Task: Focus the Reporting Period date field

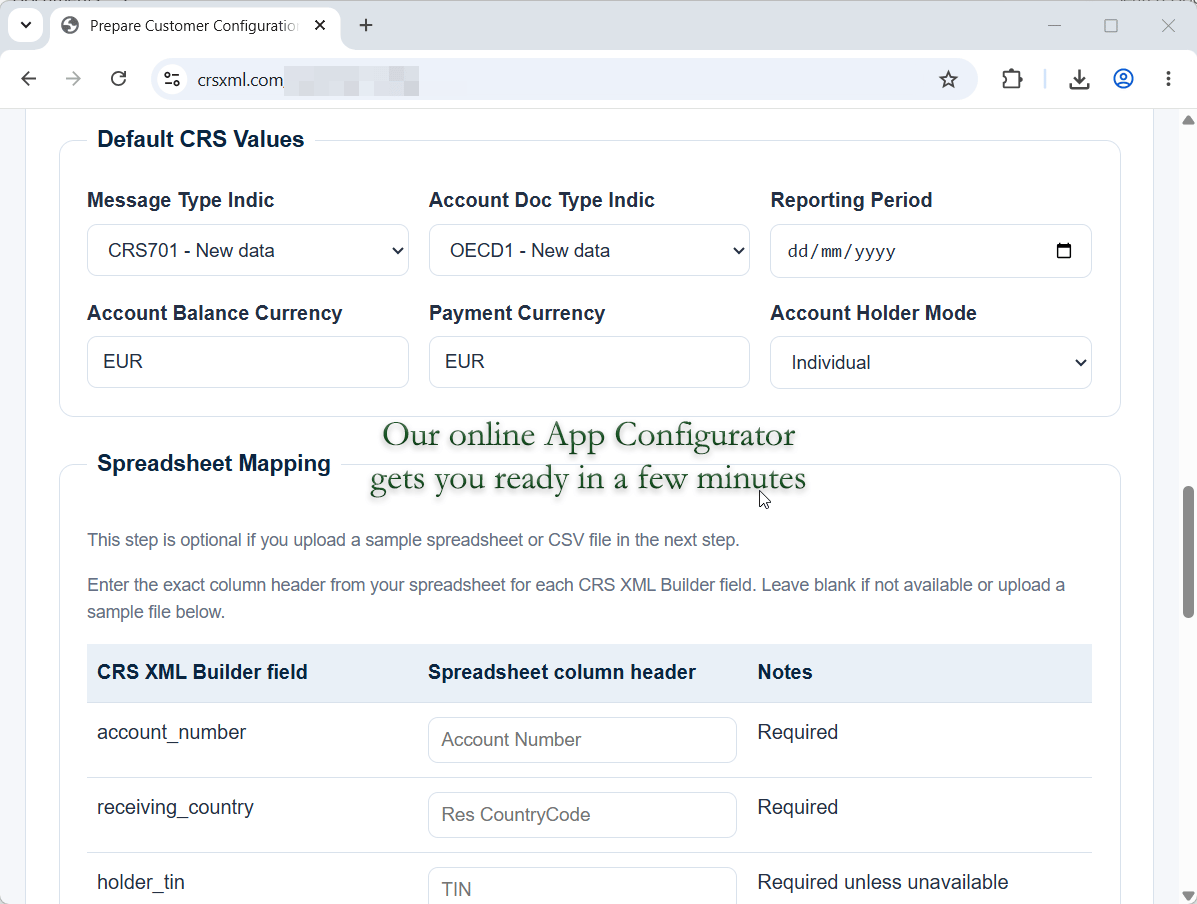Action: click(x=931, y=251)
